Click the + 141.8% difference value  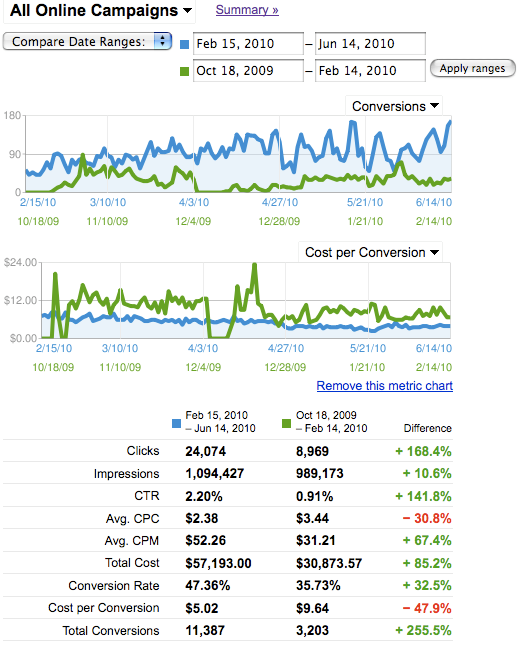point(423,496)
